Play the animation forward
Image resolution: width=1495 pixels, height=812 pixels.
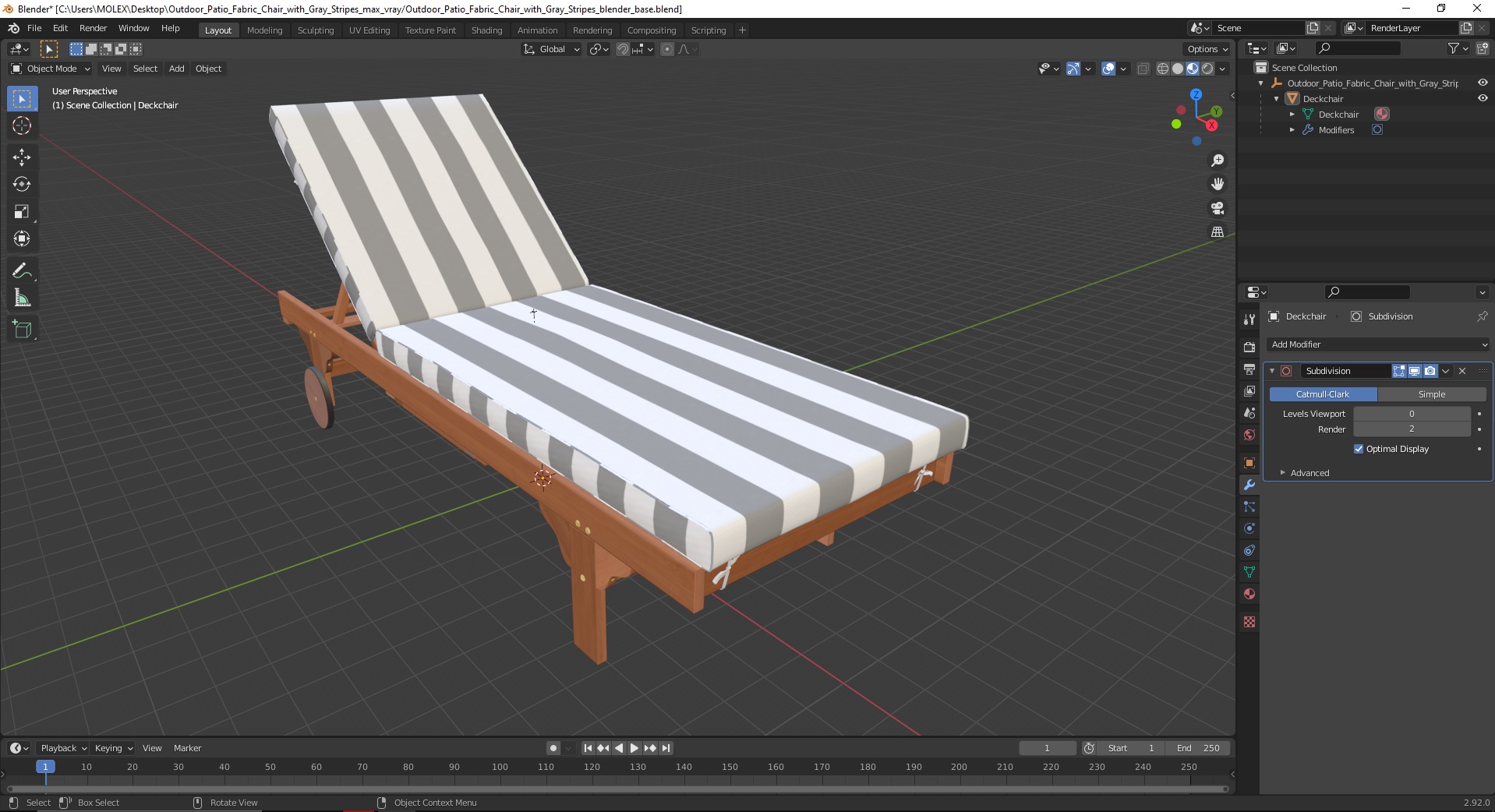[634, 748]
